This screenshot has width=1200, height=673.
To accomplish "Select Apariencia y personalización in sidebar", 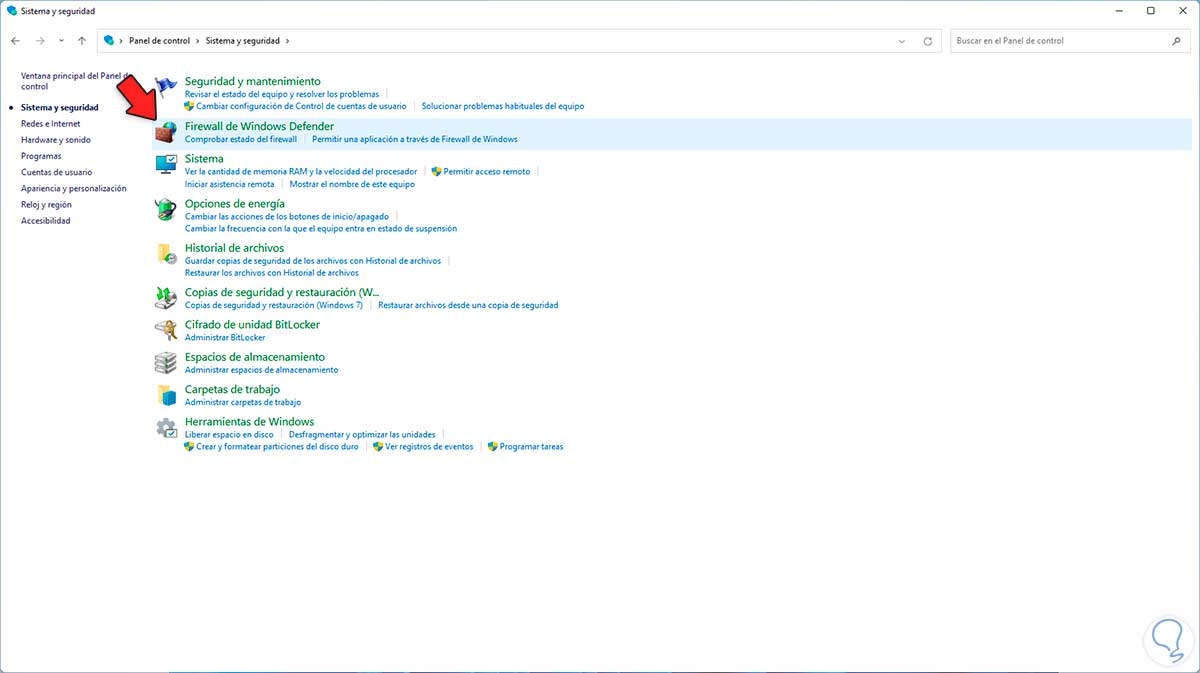I will click(74, 188).
